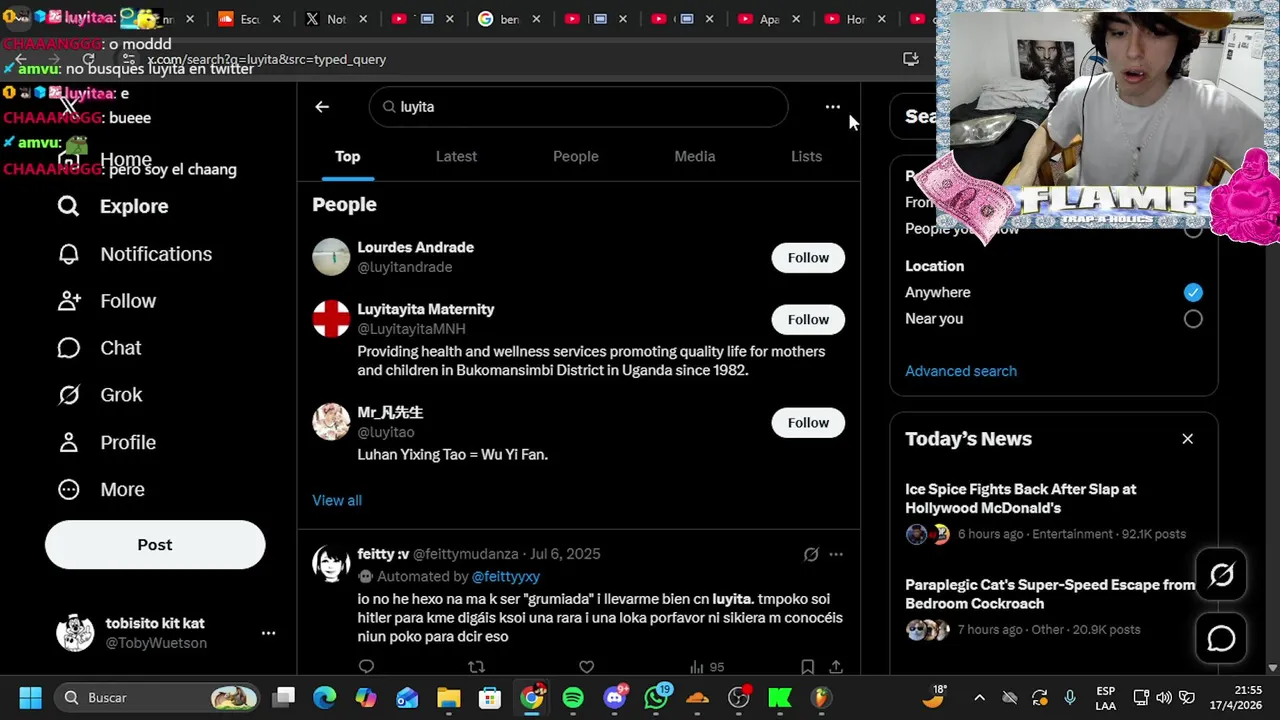
Task: Repost feitty's post
Action: pos(476,667)
